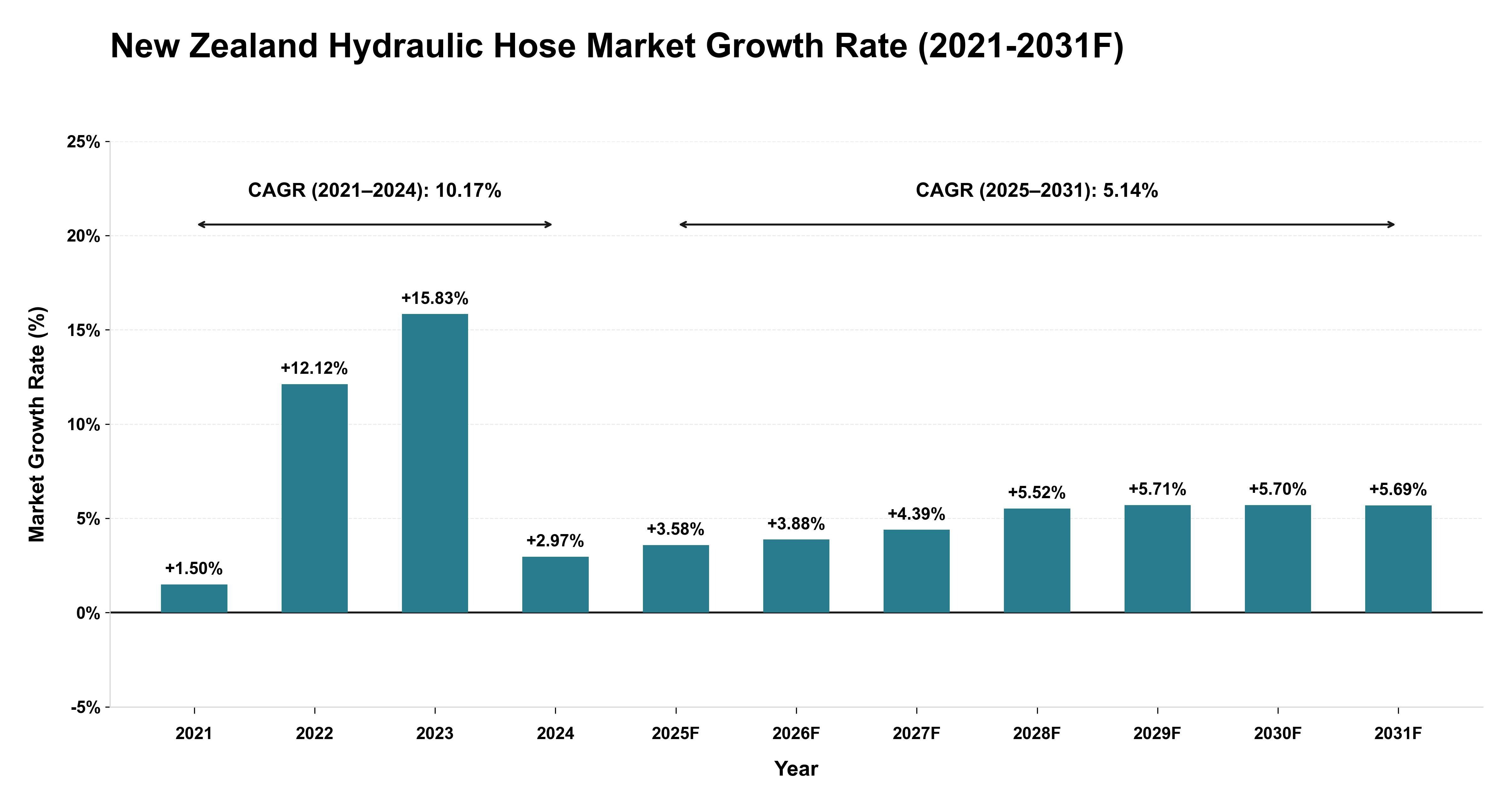Select the 2022 bar
This screenshot has height=803, width=1512.
click(315, 498)
